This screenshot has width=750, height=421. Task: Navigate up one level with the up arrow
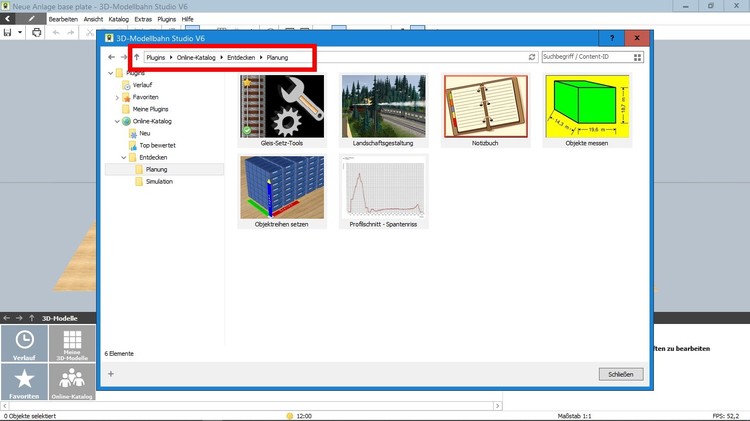coord(136,58)
